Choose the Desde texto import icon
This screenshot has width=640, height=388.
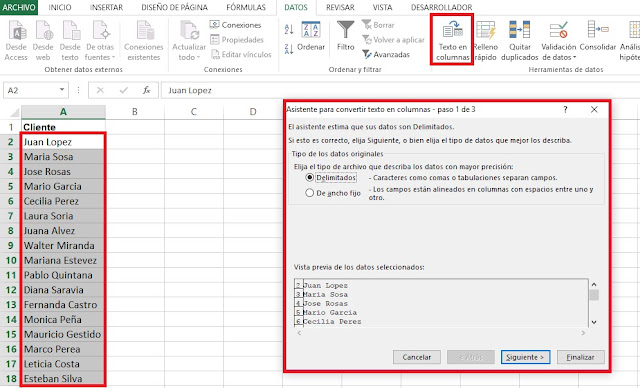point(70,41)
